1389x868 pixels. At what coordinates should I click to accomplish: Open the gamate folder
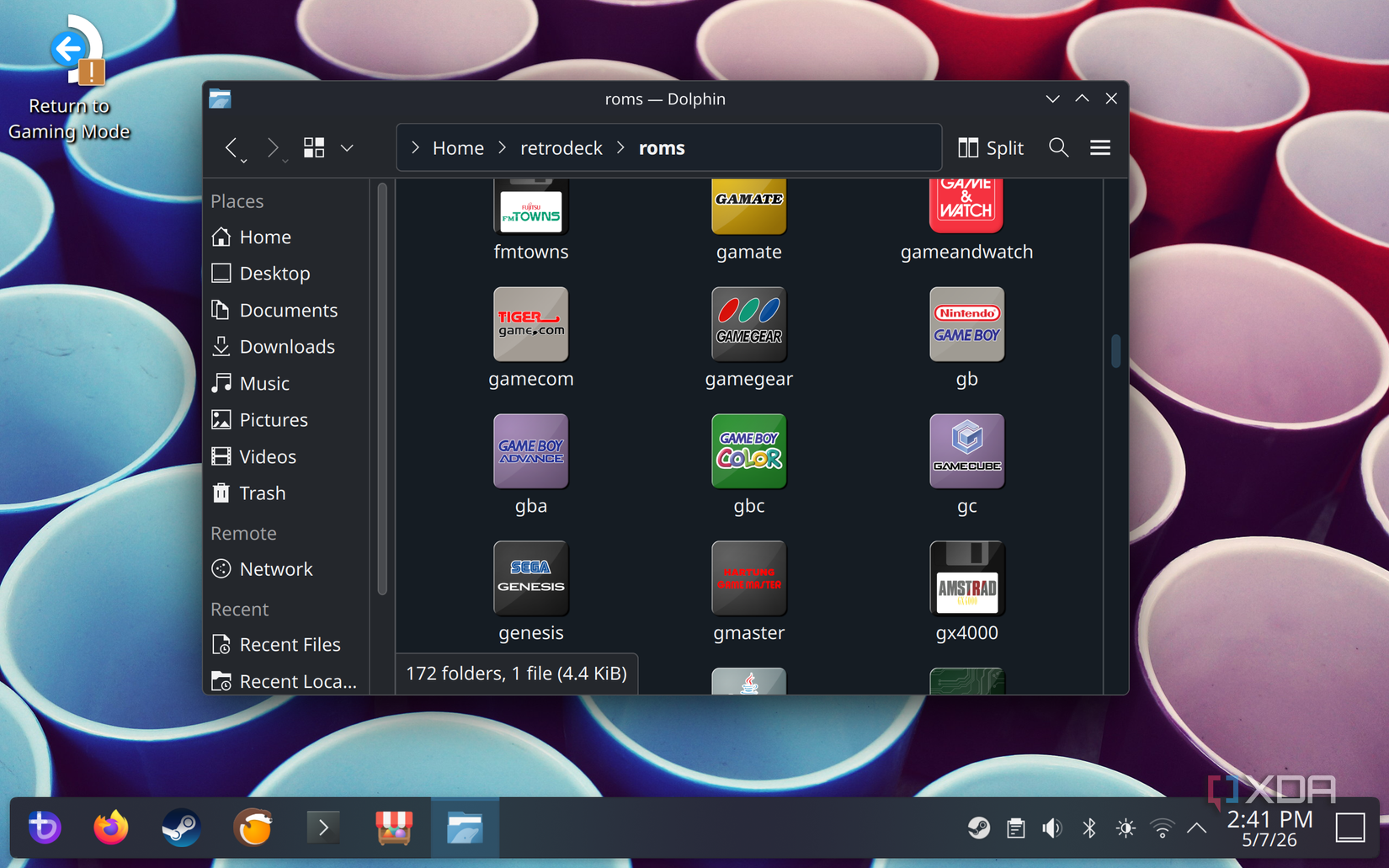point(748,219)
